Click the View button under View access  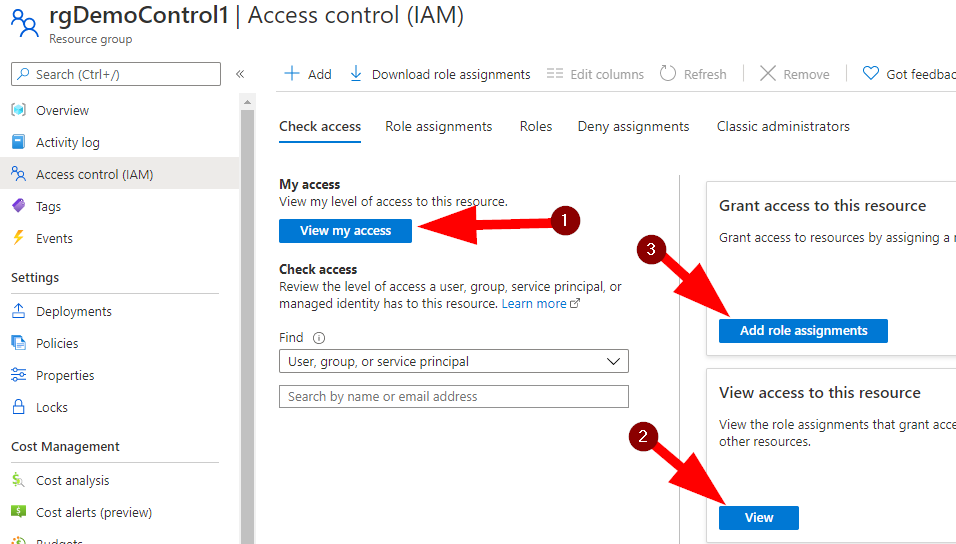(x=758, y=518)
